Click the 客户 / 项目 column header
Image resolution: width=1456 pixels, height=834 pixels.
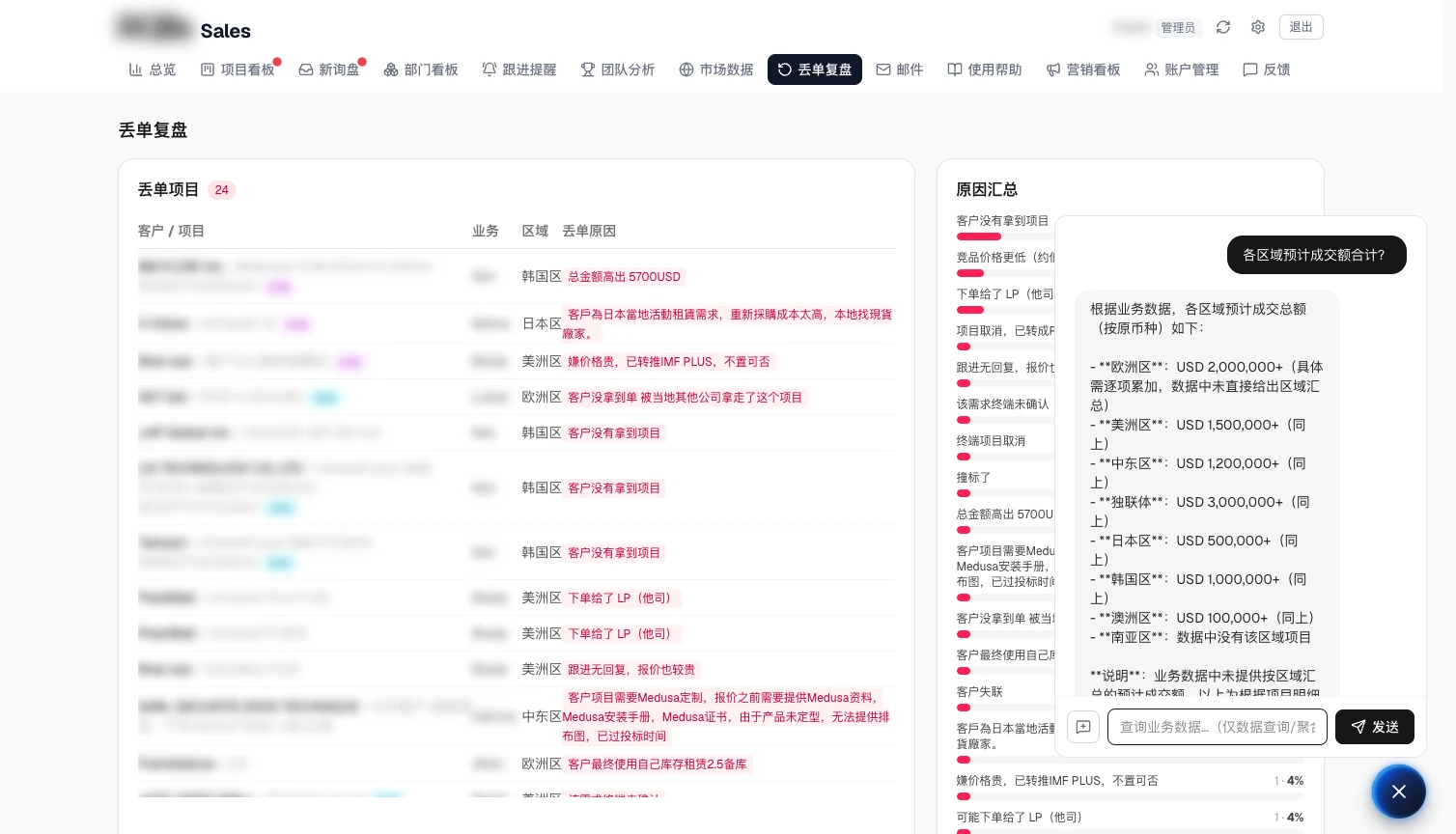click(171, 232)
